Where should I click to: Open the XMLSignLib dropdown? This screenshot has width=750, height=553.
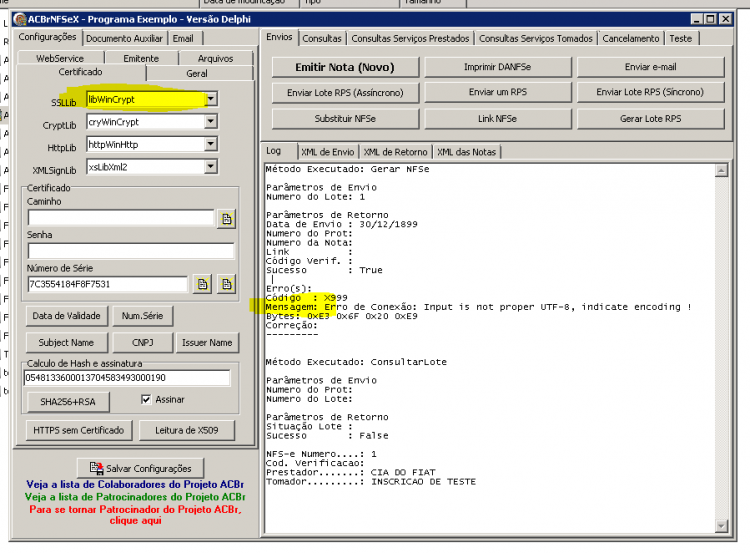pyautogui.click(x=210, y=166)
